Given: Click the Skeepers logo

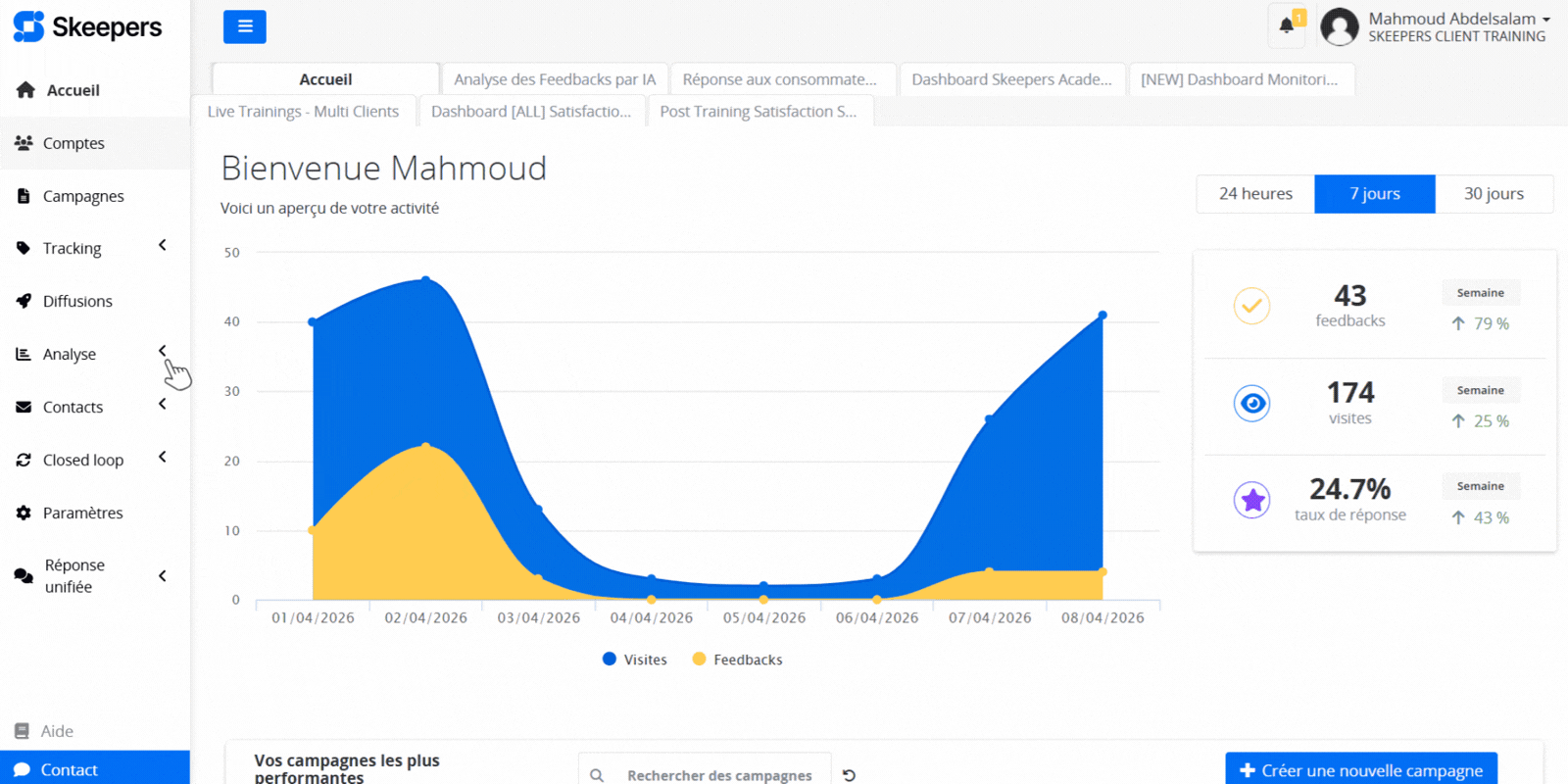Looking at the screenshot, I should pos(87,26).
